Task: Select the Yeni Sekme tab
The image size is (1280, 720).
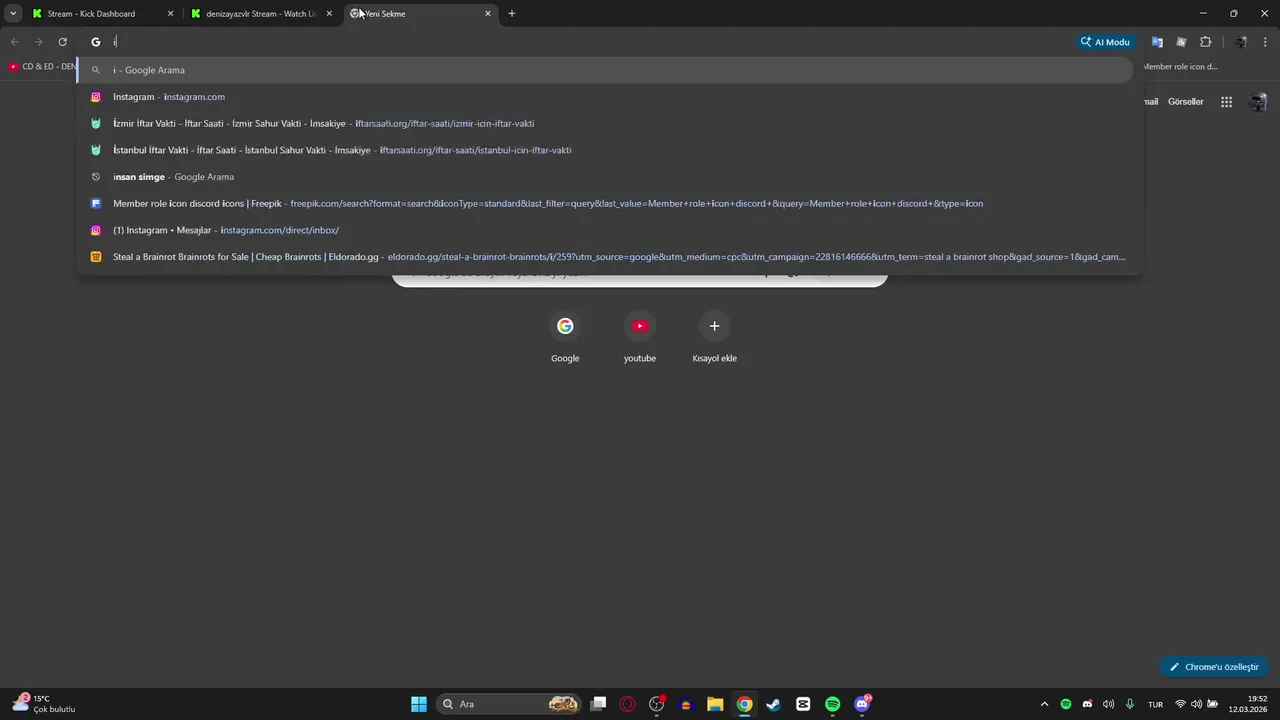Action: 420,14
